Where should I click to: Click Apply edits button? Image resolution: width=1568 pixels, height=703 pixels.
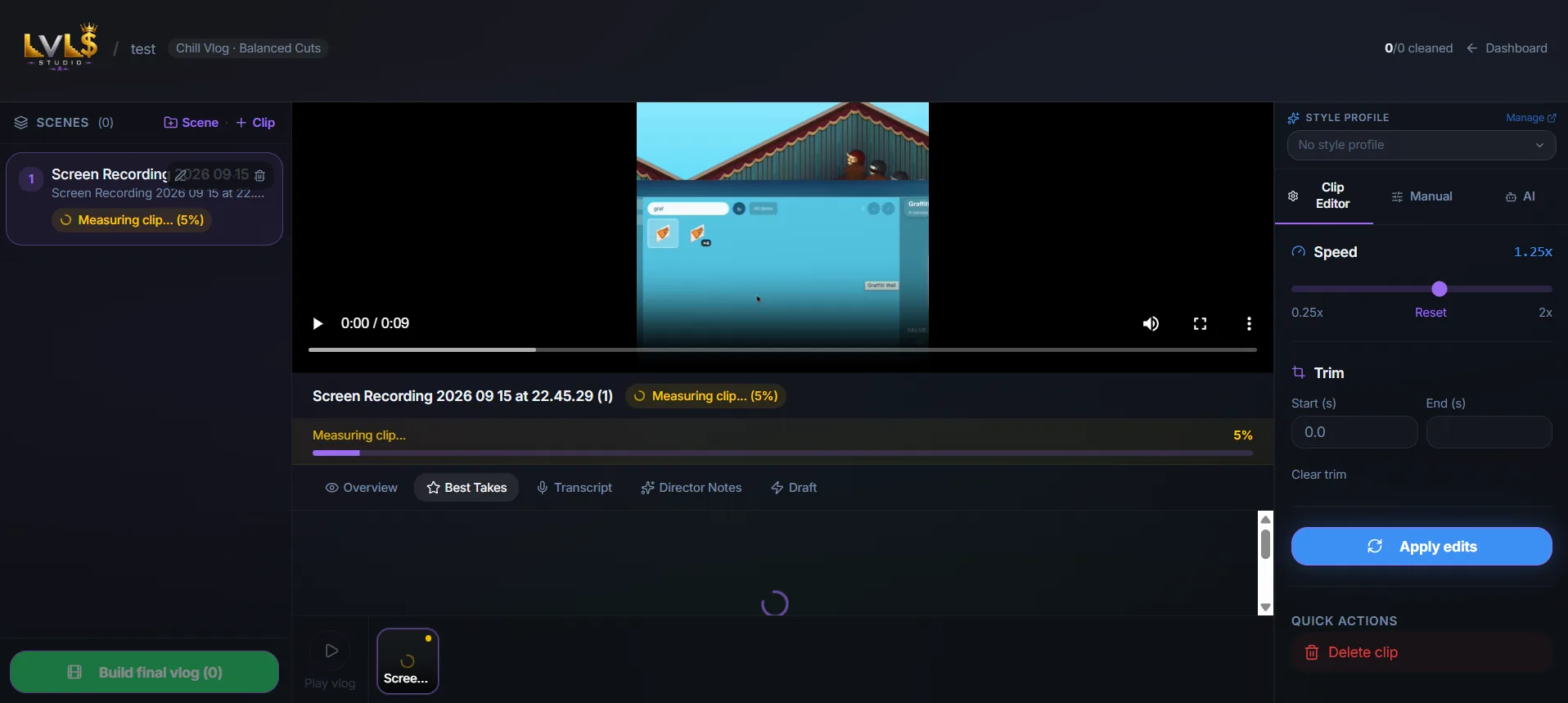pos(1422,546)
